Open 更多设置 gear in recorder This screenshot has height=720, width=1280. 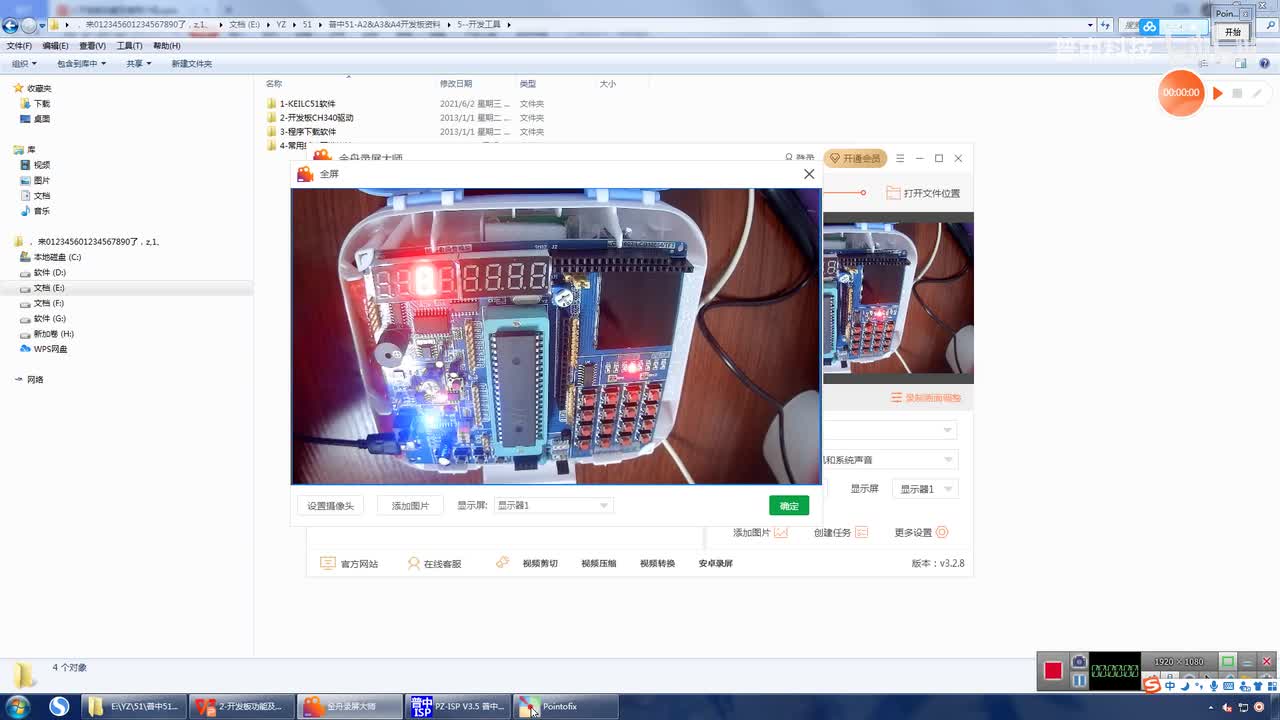pos(921,533)
